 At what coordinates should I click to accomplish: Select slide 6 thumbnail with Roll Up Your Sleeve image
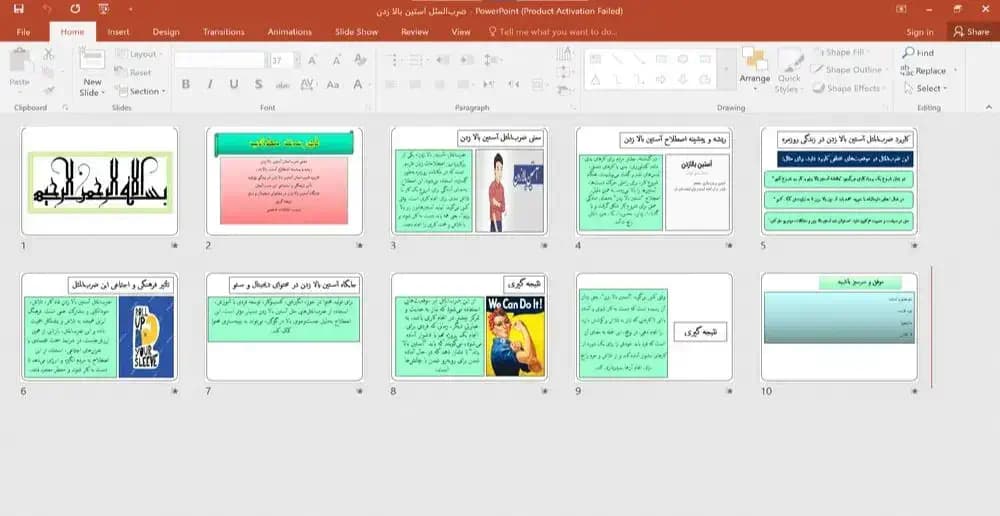click(x=99, y=327)
